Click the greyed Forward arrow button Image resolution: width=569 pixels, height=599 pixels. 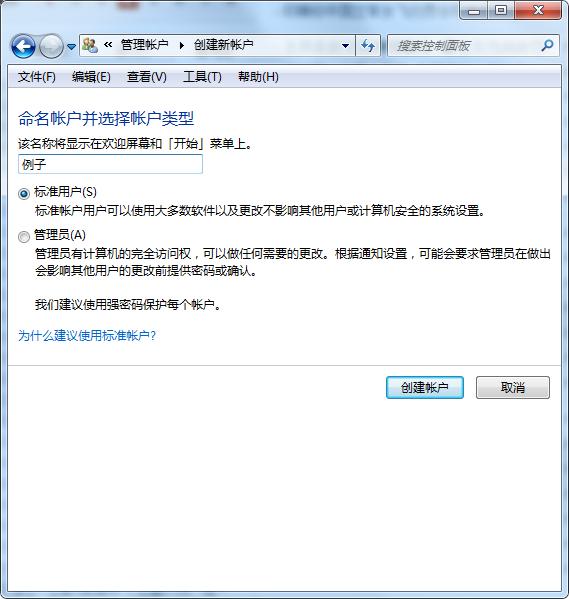pos(52,46)
